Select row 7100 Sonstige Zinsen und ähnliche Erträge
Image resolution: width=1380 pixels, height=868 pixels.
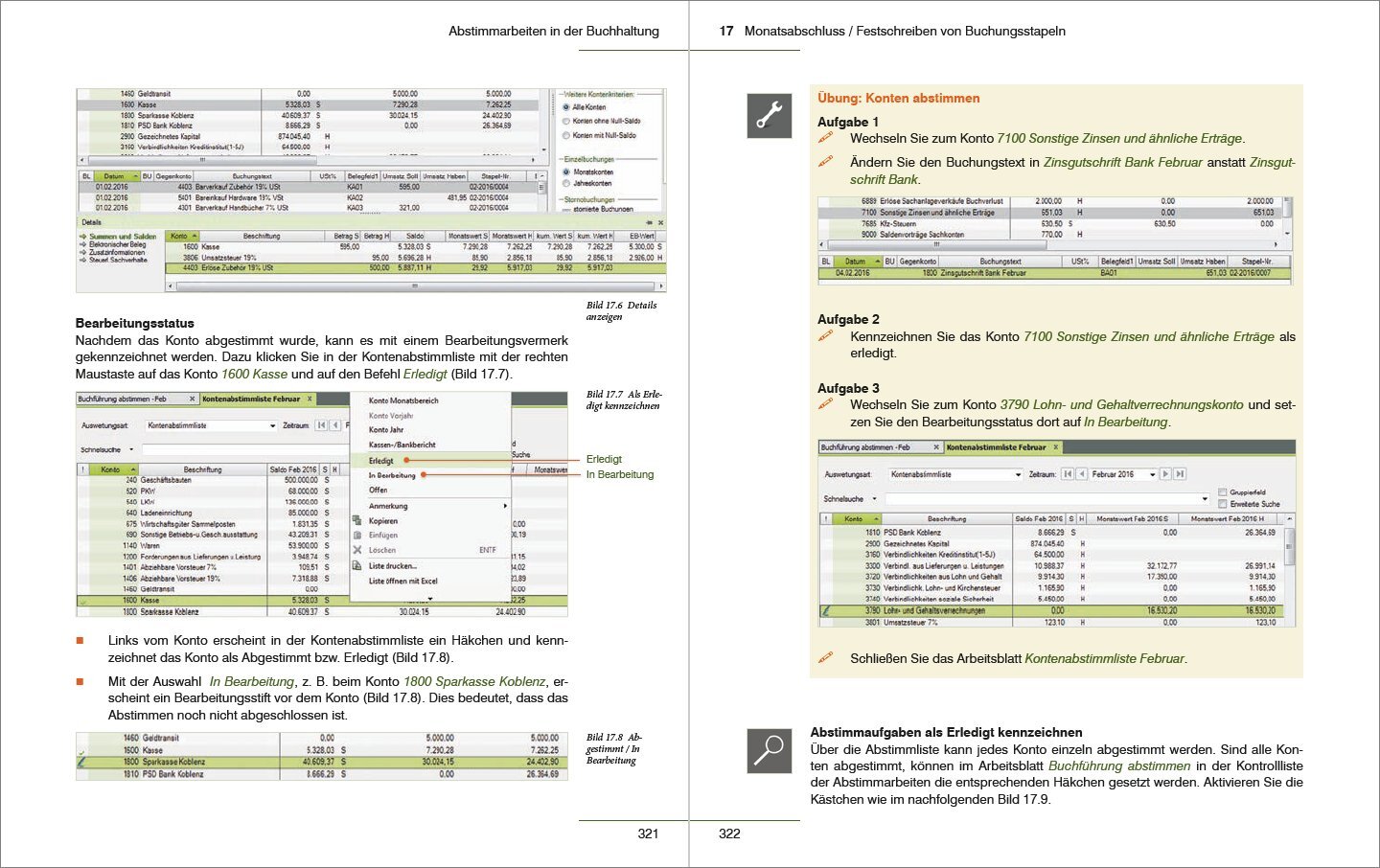point(1051,213)
